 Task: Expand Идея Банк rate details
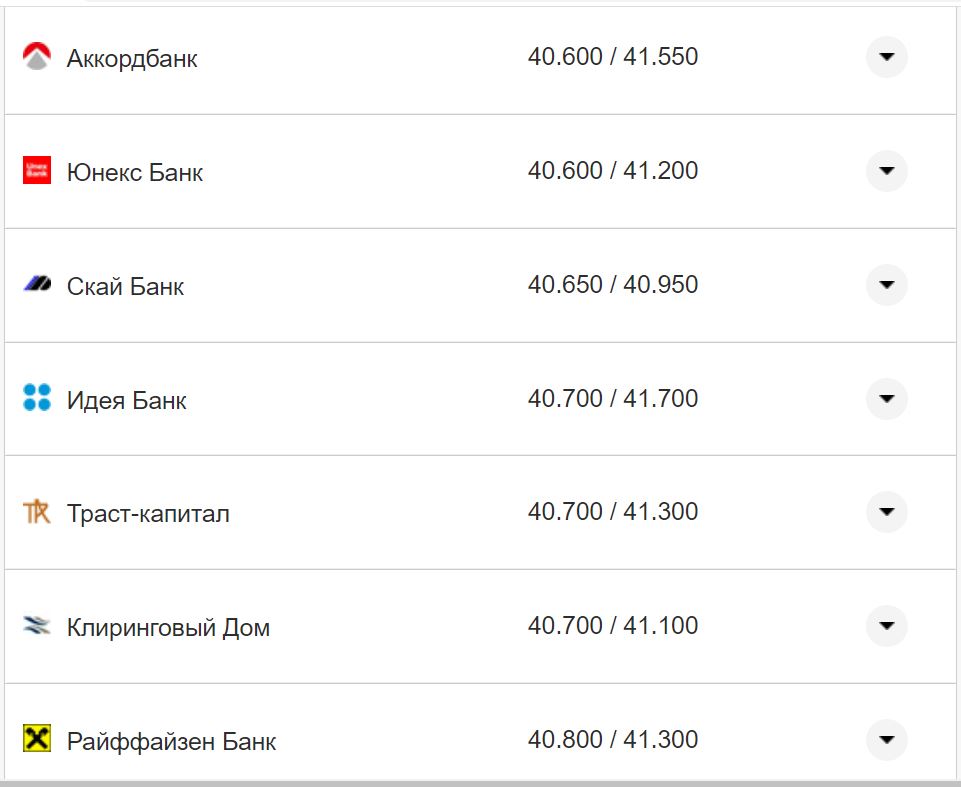(x=886, y=399)
